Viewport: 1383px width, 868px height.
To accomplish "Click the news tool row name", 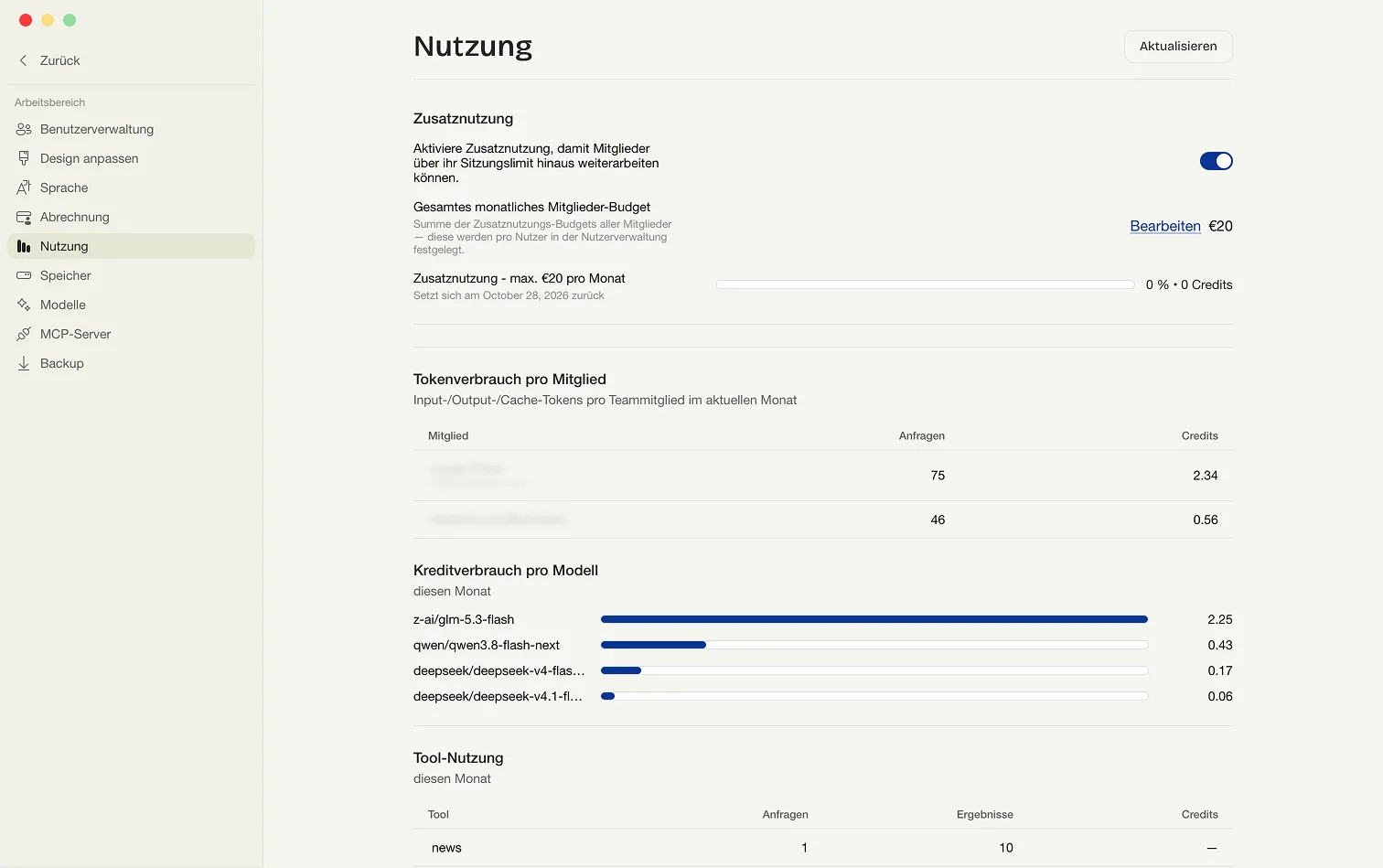I will [446, 848].
